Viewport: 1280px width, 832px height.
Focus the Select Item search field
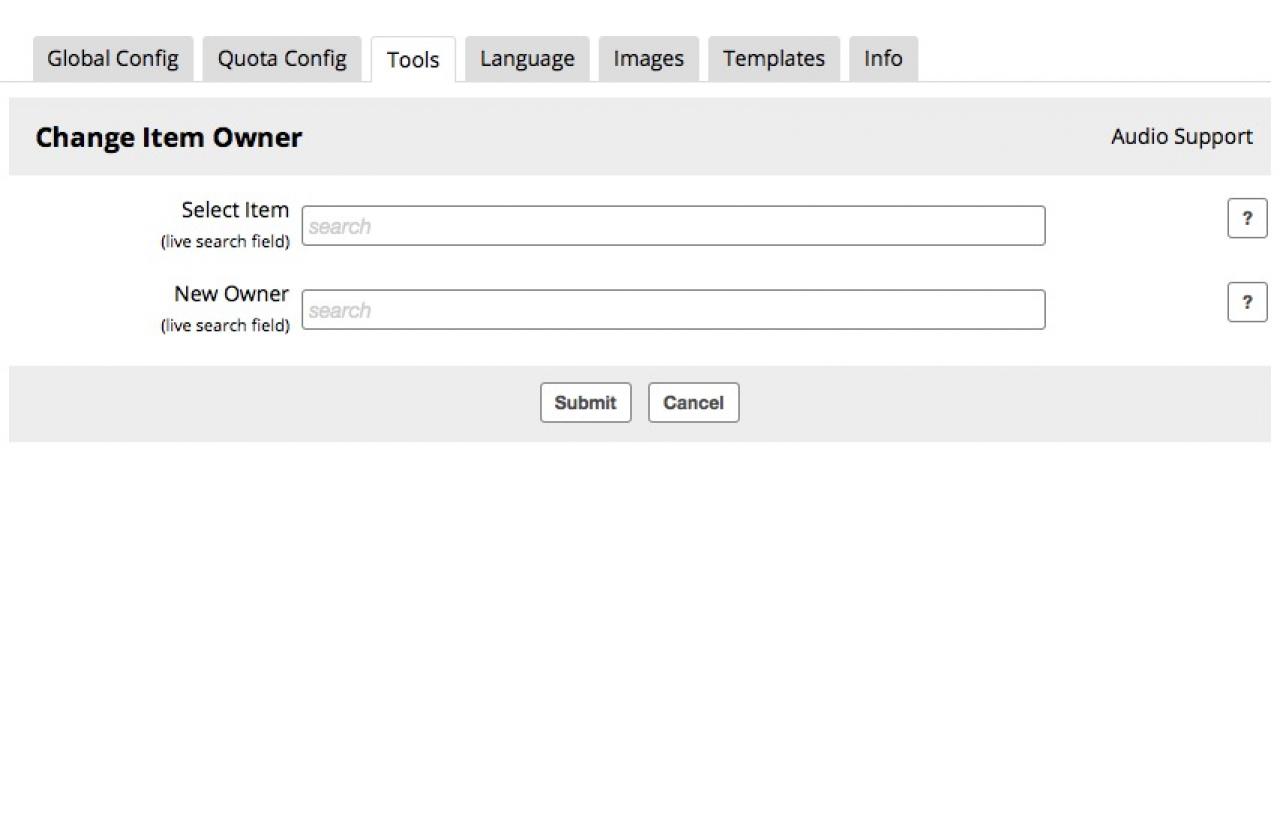click(x=673, y=226)
